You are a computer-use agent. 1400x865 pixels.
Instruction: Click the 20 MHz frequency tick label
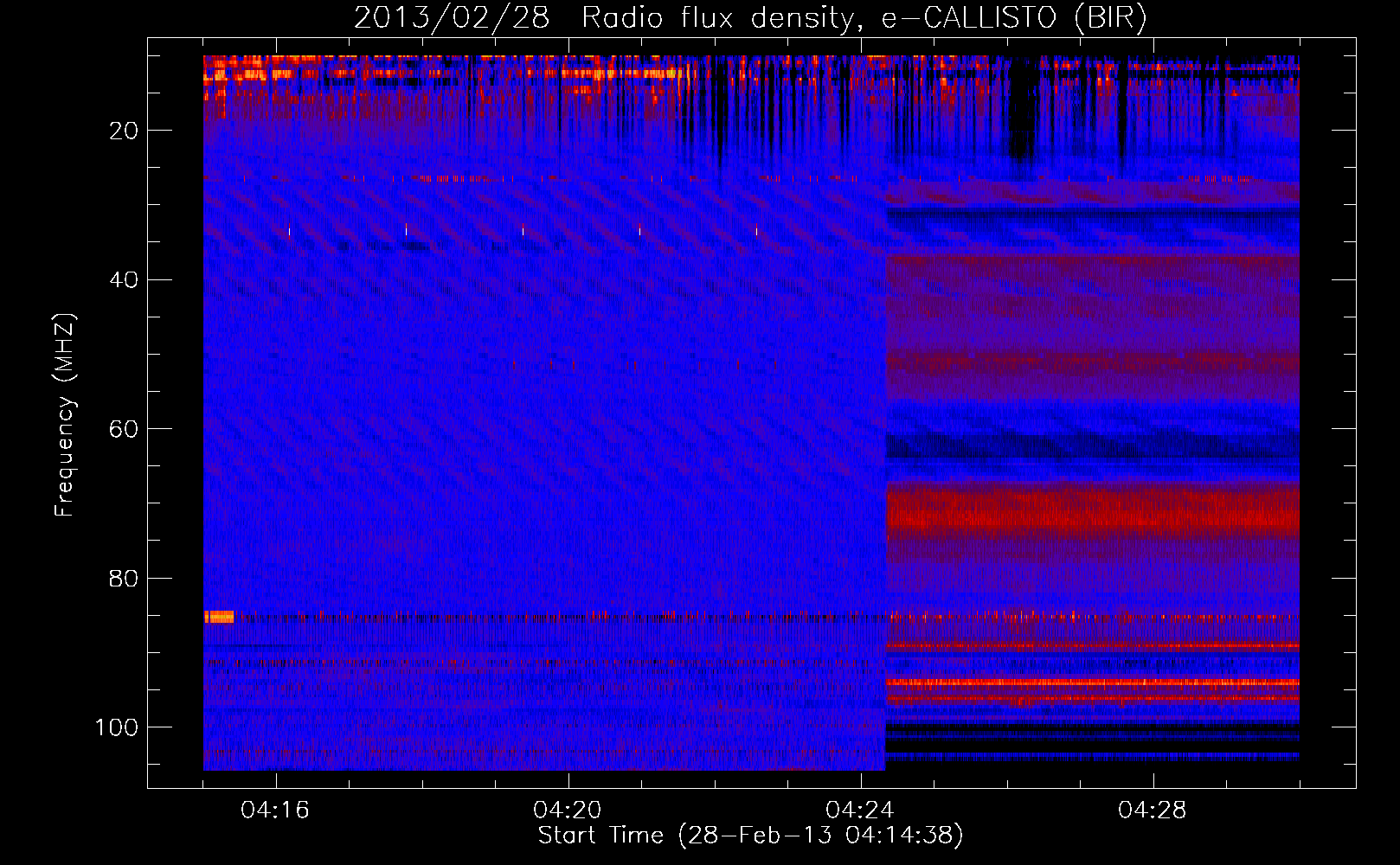pyautogui.click(x=124, y=131)
